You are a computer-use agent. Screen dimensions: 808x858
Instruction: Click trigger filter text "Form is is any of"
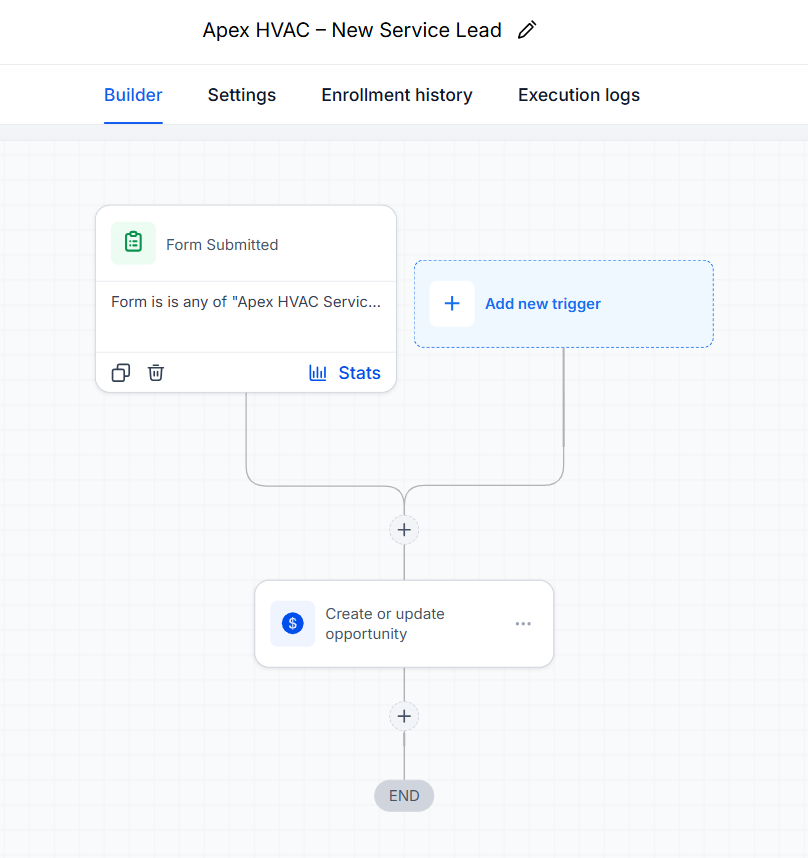coord(246,302)
